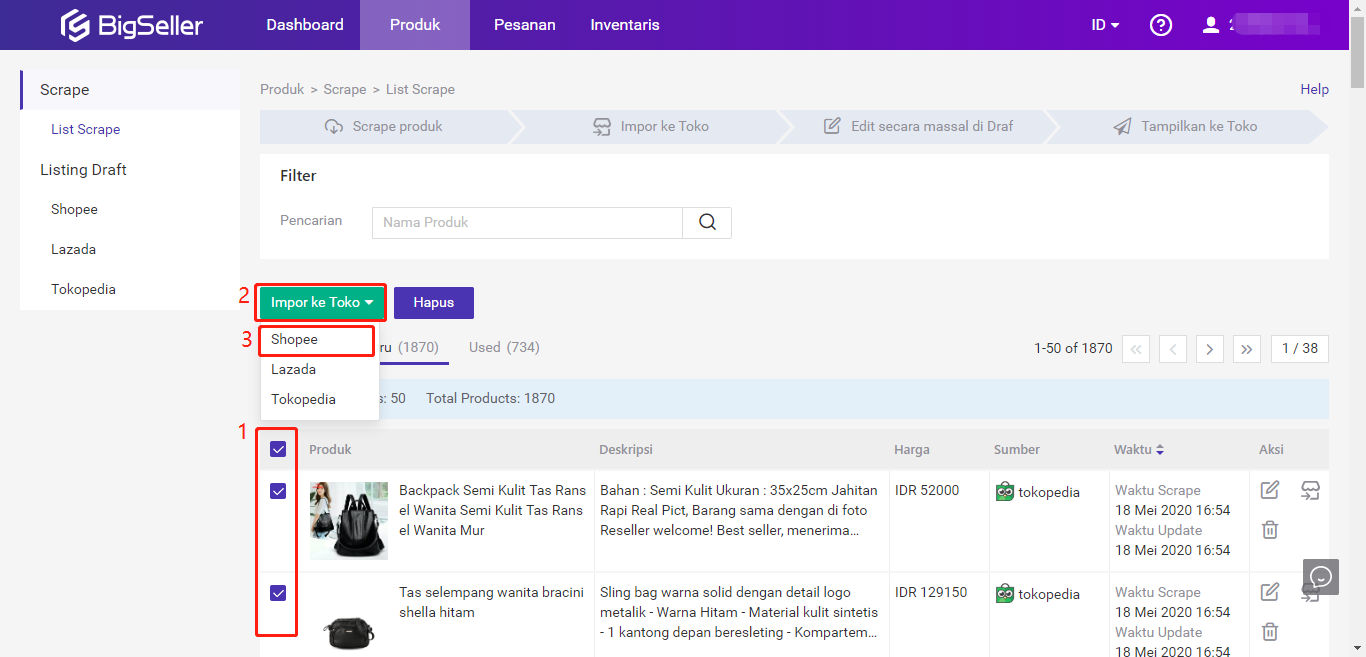Open the help question mark icon
The height and width of the screenshot is (657, 1366).
1161,25
